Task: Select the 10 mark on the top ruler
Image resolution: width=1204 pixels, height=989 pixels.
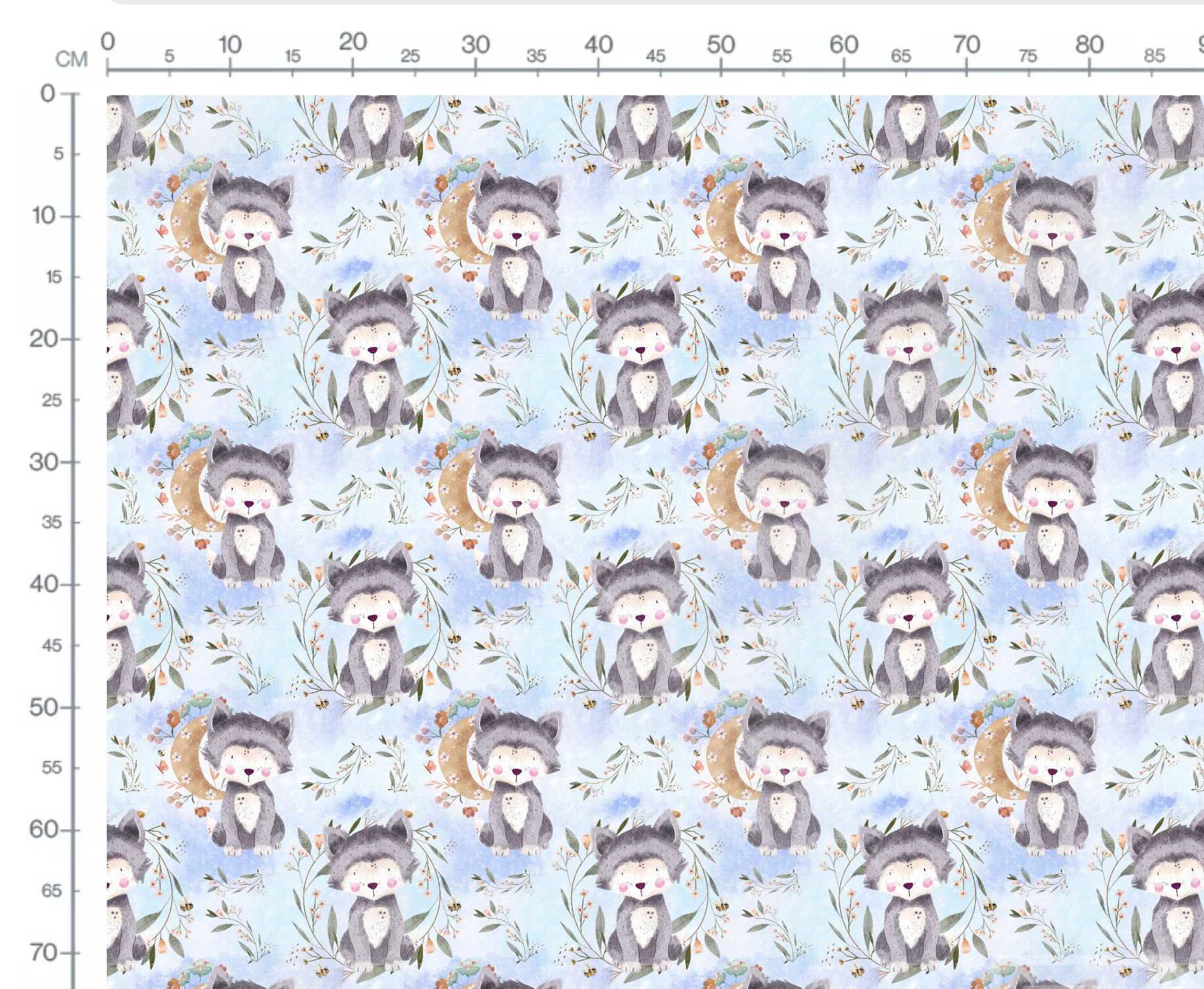Action: [x=230, y=45]
